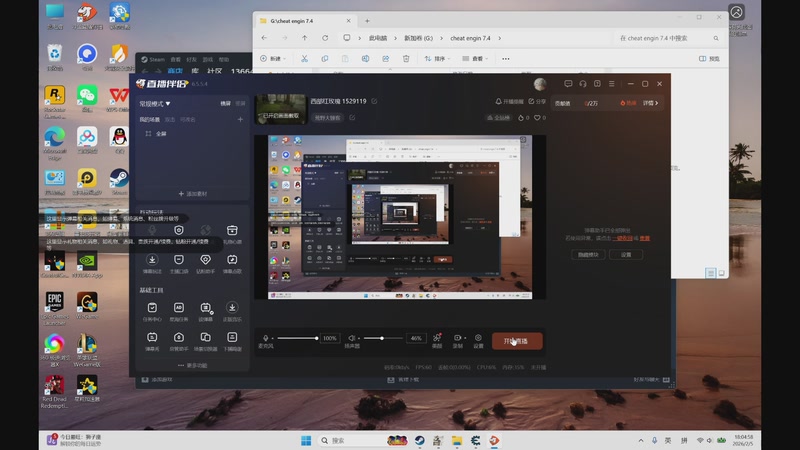The image size is (800, 450).
Task: Go up one folder in File Explorer
Action: pyautogui.click(x=305, y=38)
